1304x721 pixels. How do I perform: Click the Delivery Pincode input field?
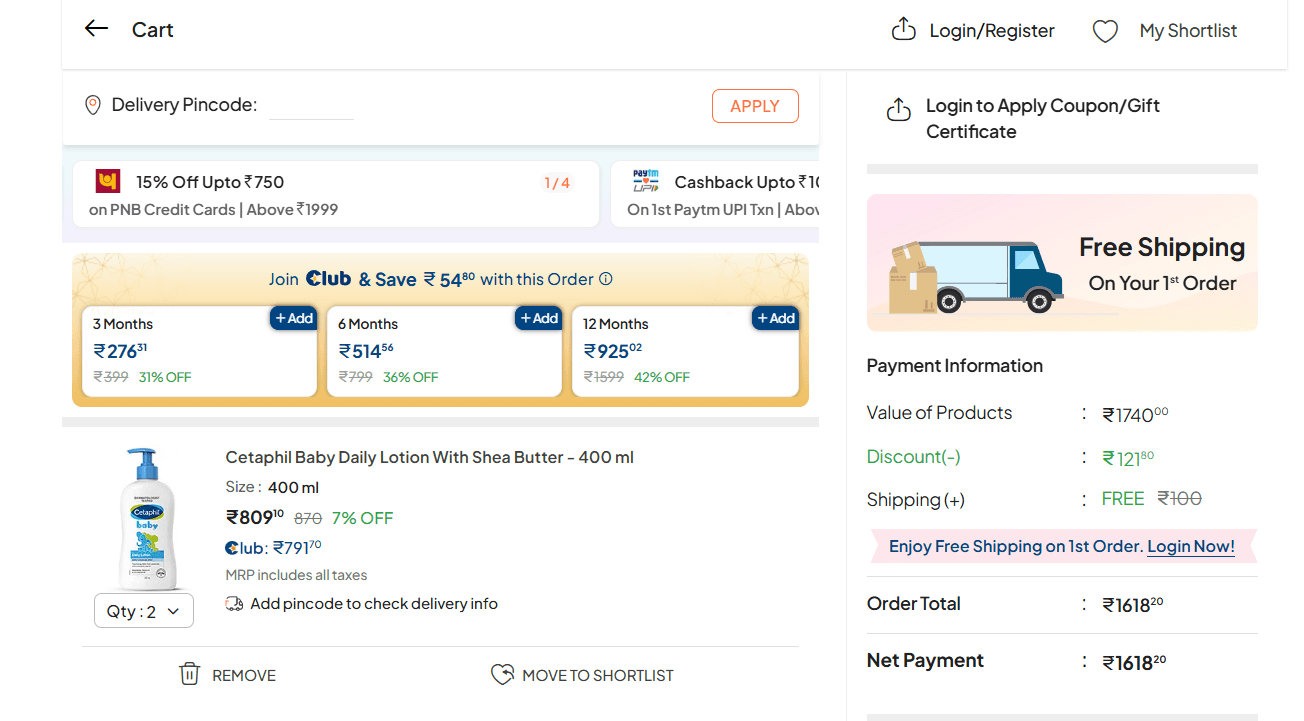point(311,105)
